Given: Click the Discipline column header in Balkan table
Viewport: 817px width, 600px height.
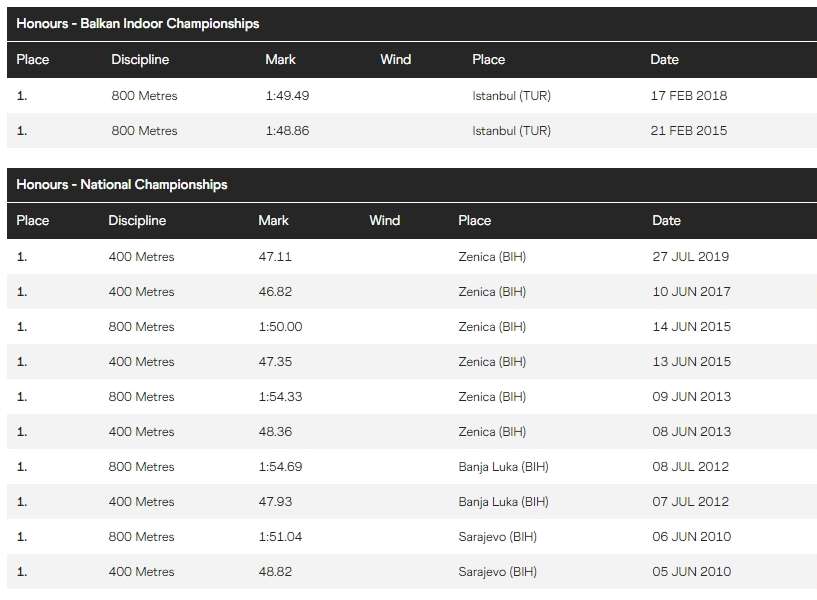Looking at the screenshot, I should 140,59.
